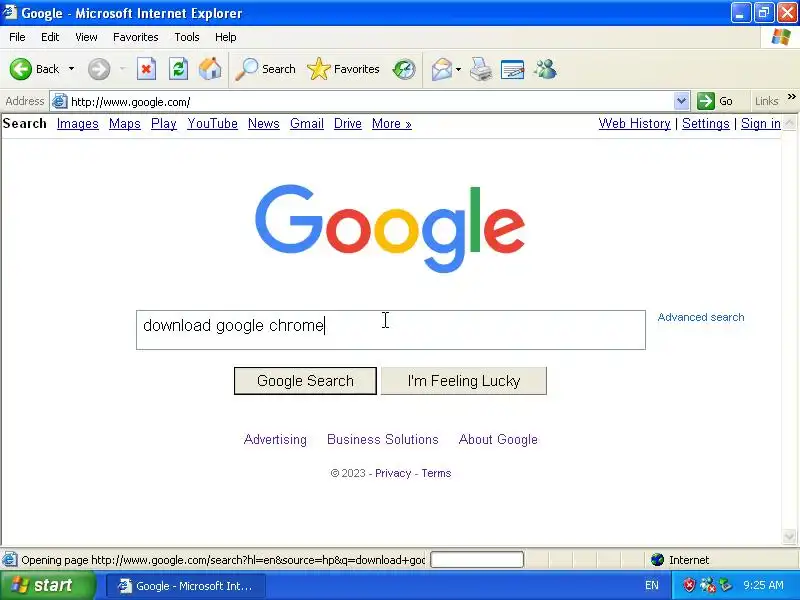Viewport: 800px width, 600px height.
Task: Open Google Settings link
Action: pos(706,123)
